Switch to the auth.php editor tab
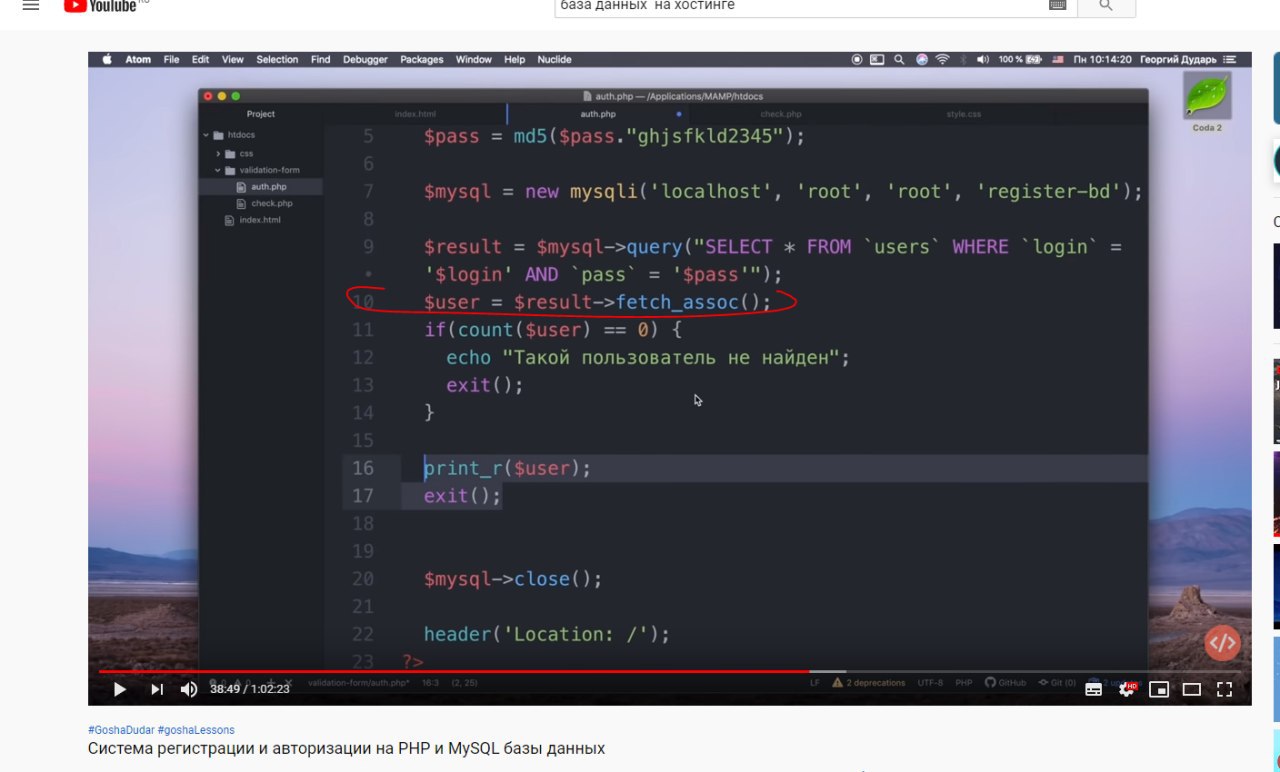The height and width of the screenshot is (772, 1280). (598, 114)
